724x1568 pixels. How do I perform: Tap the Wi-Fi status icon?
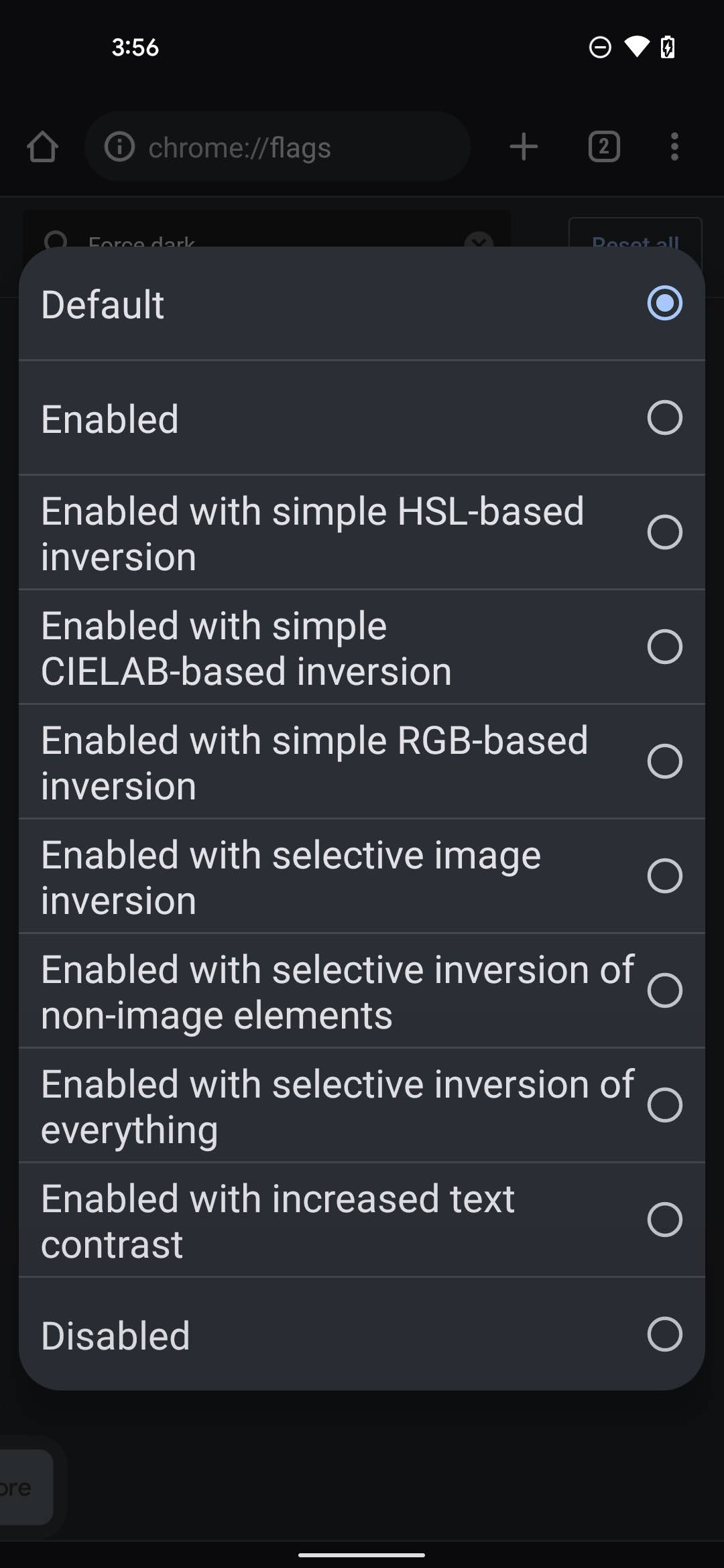pos(636,47)
